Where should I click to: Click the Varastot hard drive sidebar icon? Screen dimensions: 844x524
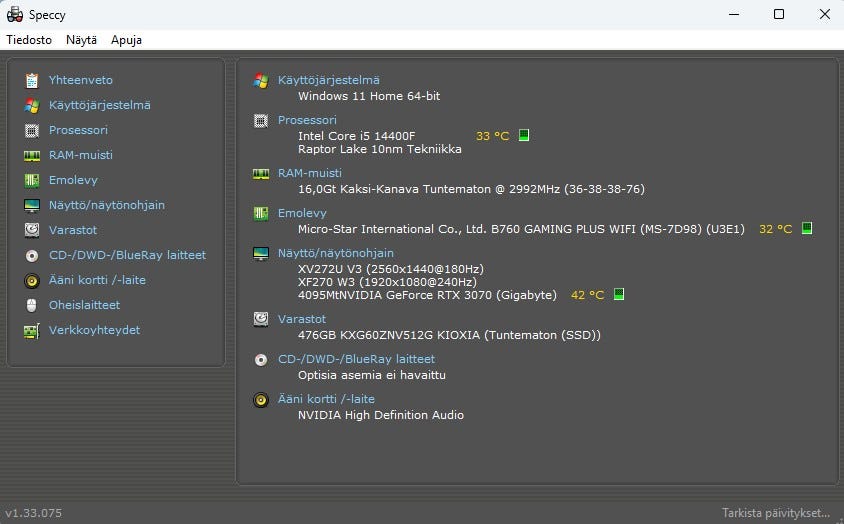click(32, 230)
